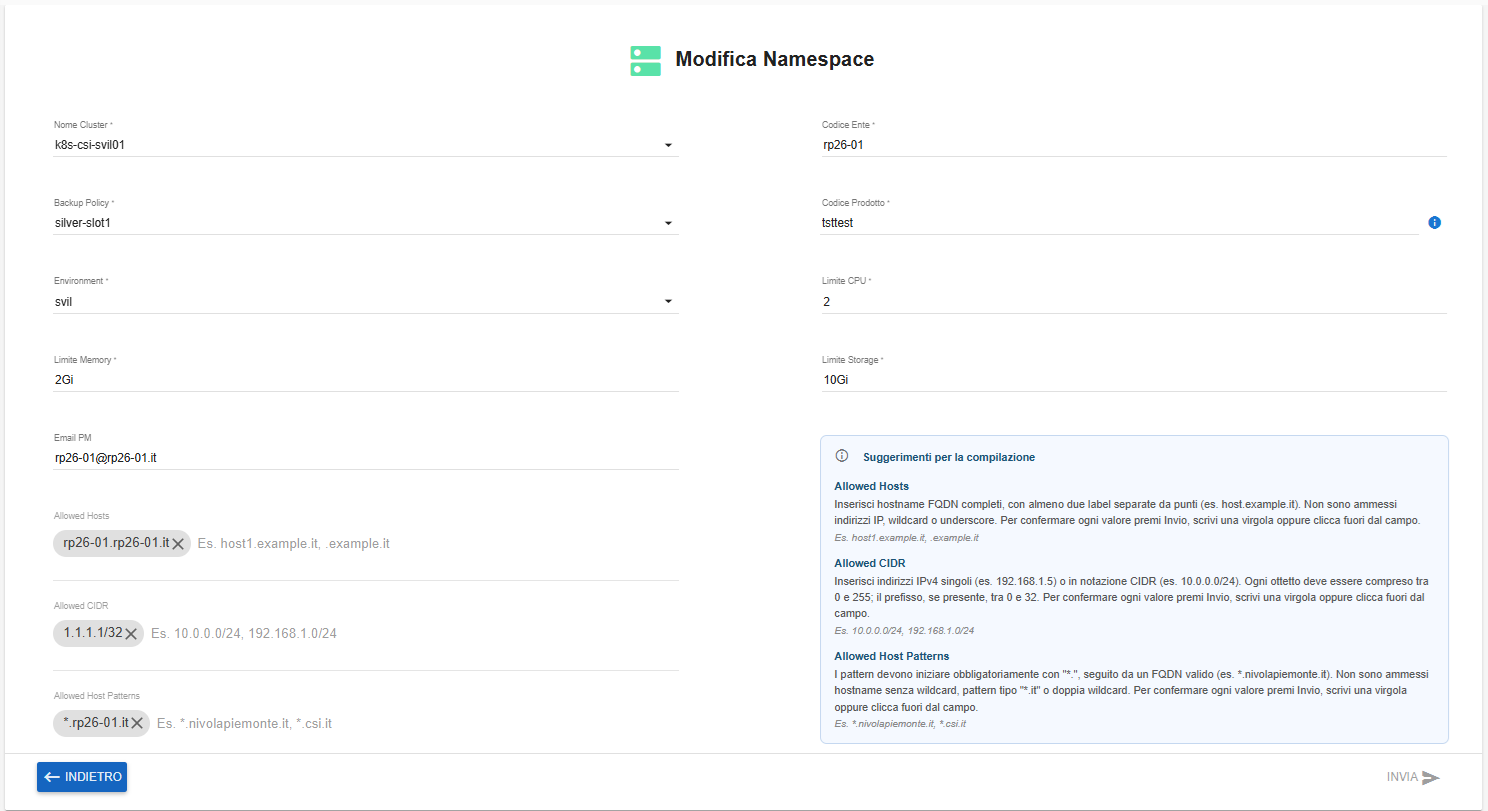The image size is (1488, 811).
Task: Click into the Limite CPU field
Action: pyautogui.click(x=1134, y=301)
